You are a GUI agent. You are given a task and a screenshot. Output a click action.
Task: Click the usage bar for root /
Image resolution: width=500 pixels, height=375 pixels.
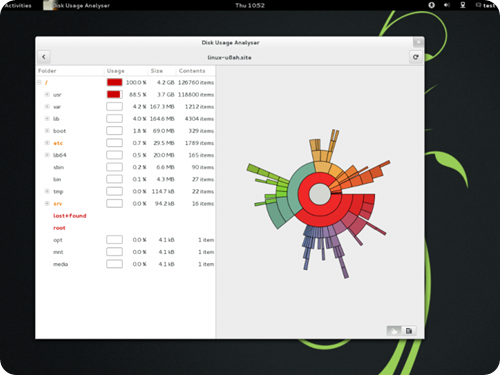click(114, 82)
